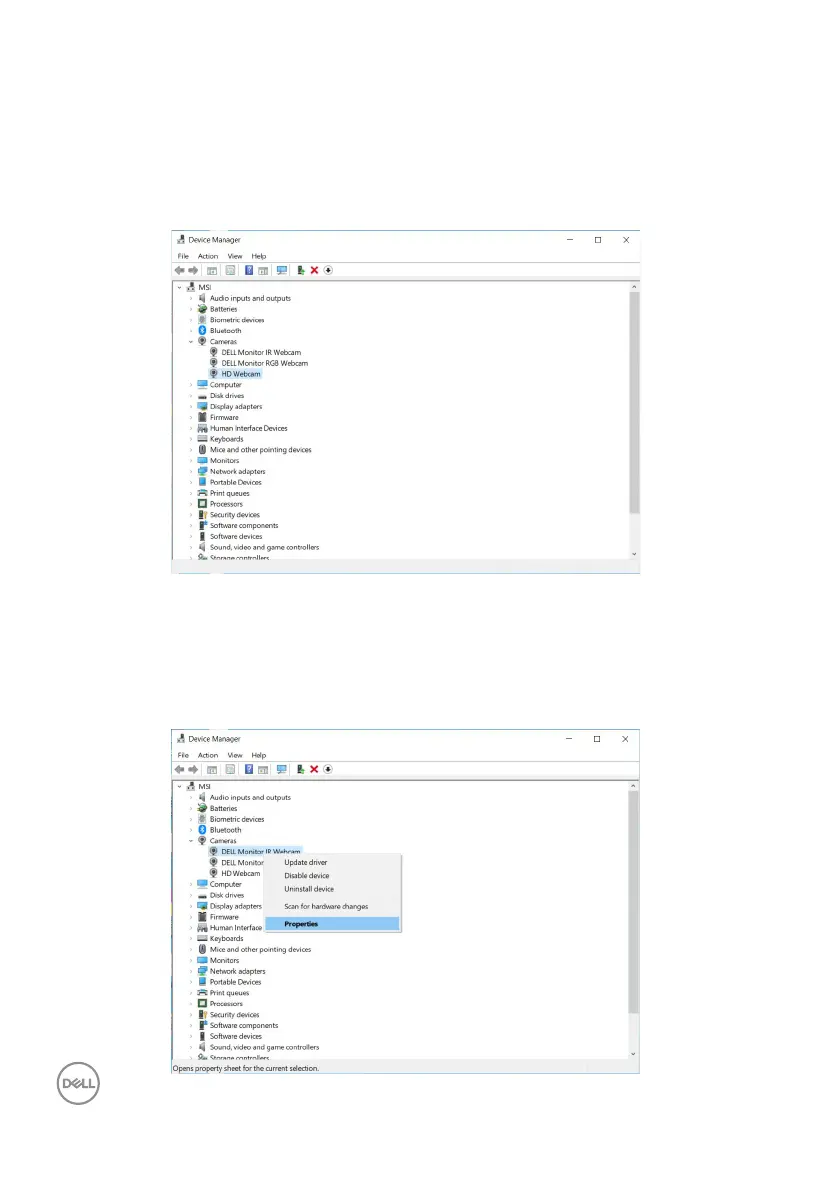Open the View menu in the lower window
This screenshot has height=1190, width=840.
[235, 755]
